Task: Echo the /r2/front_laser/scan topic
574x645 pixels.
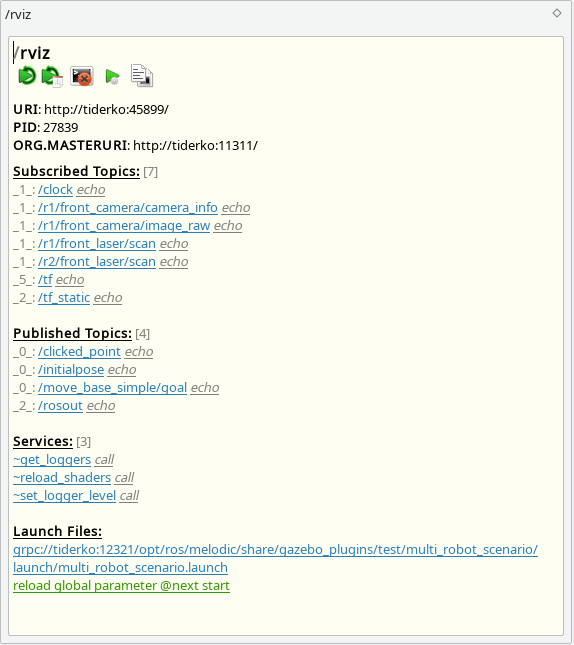Action: pyautogui.click(x=174, y=262)
